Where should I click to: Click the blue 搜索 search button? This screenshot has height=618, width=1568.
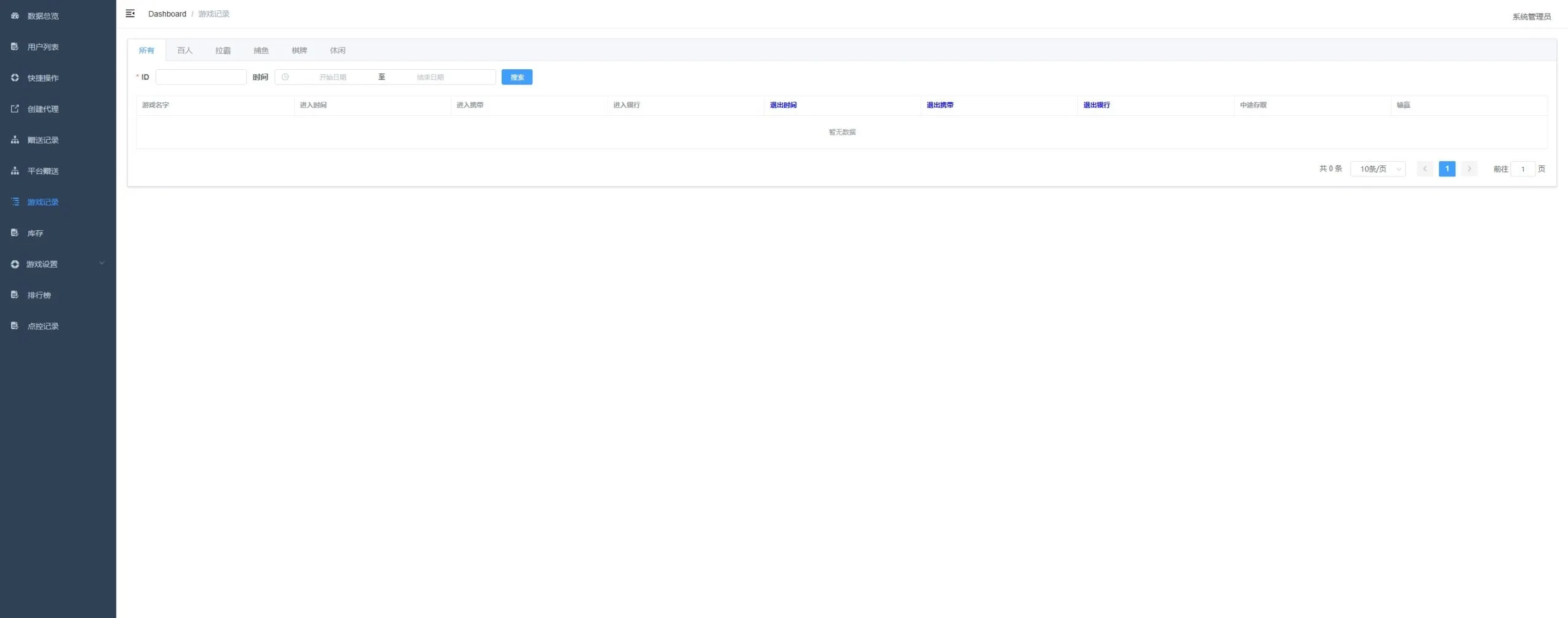point(517,77)
